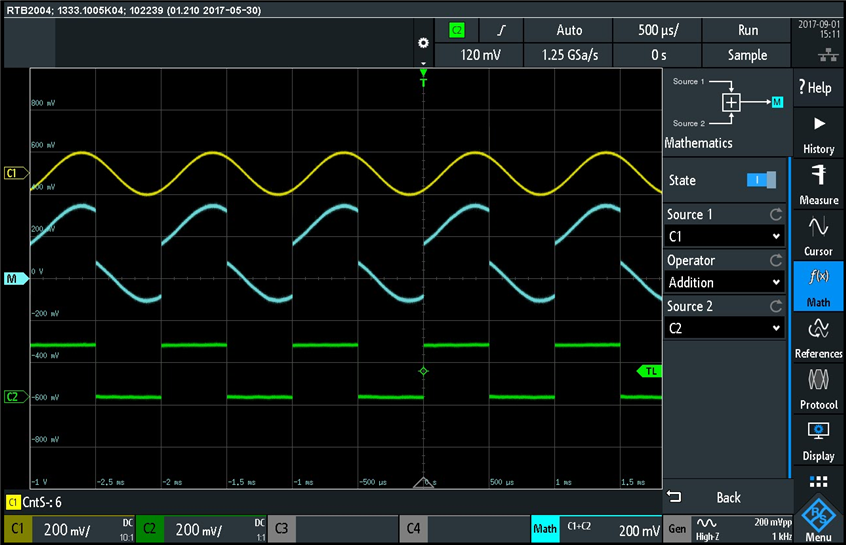
Task: Open the Measure tool
Action: pos(818,184)
